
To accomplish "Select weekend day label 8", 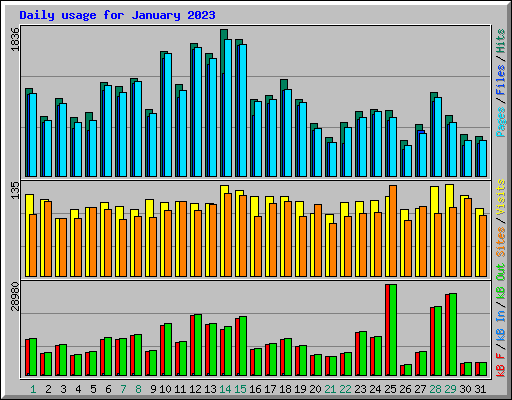I will coord(138,389).
